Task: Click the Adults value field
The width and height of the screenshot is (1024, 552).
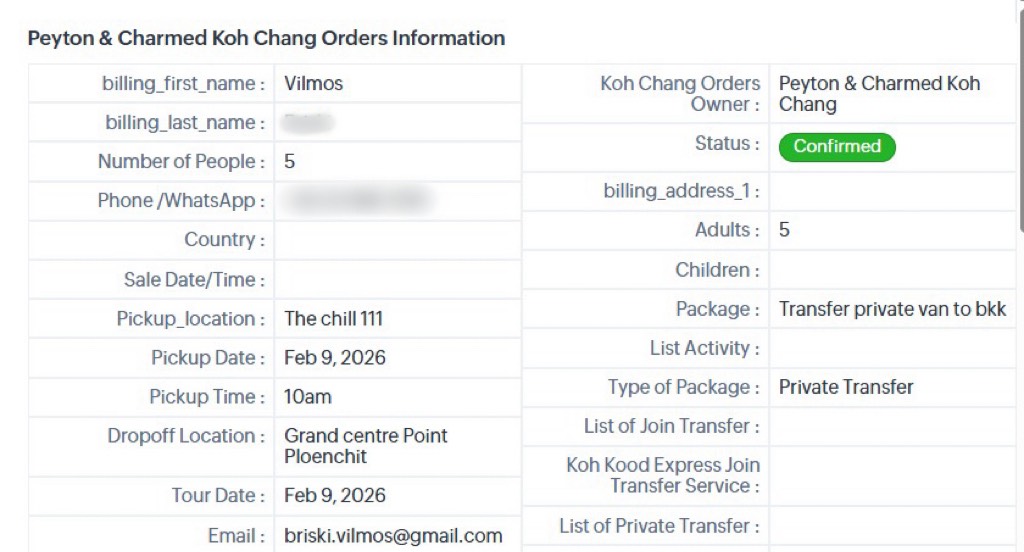Action: [x=785, y=230]
